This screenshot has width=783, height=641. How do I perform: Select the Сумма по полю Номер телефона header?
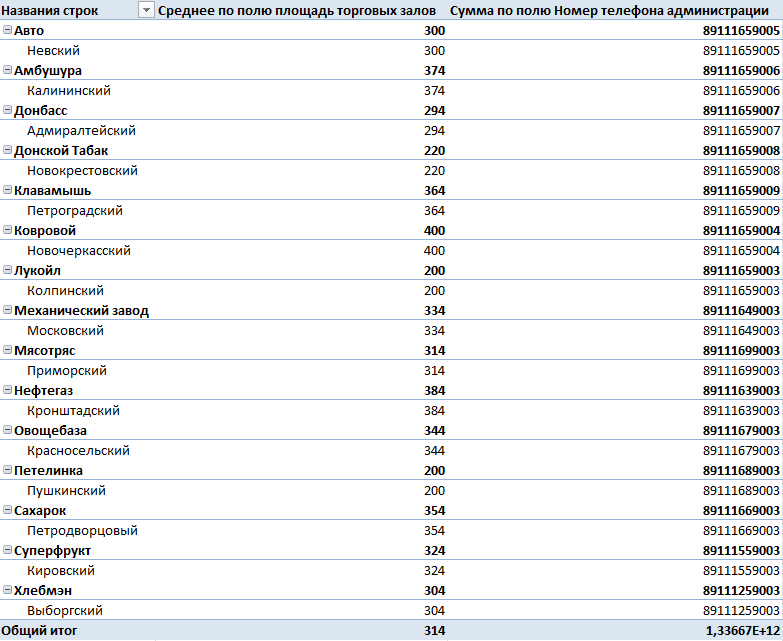(x=609, y=10)
